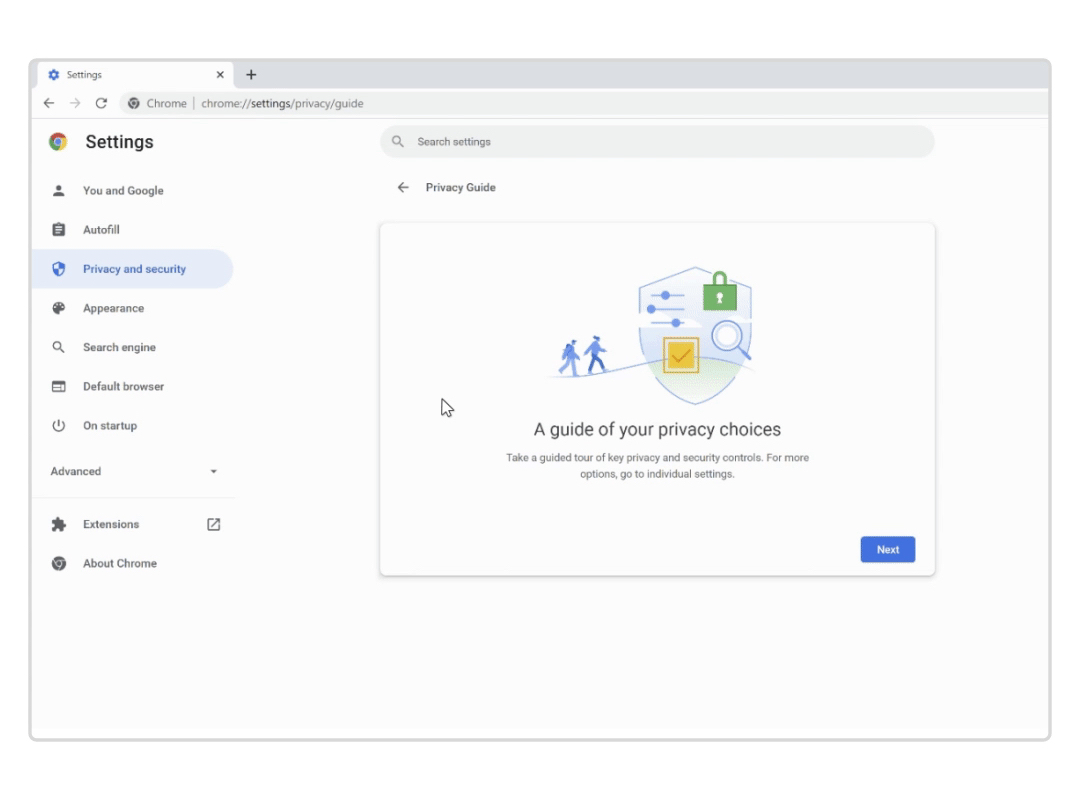Click the Next button in Privacy Guide
This screenshot has height=800, width=1080.
click(887, 549)
